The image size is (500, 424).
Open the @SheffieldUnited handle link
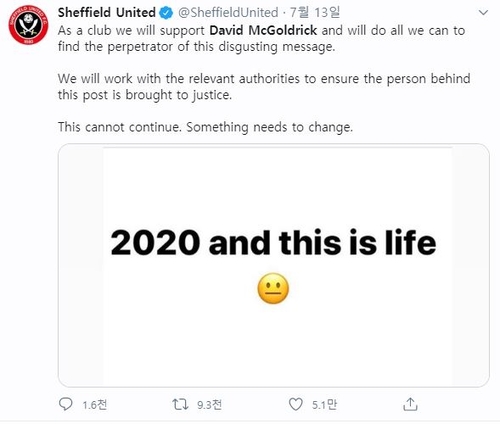[228, 13]
